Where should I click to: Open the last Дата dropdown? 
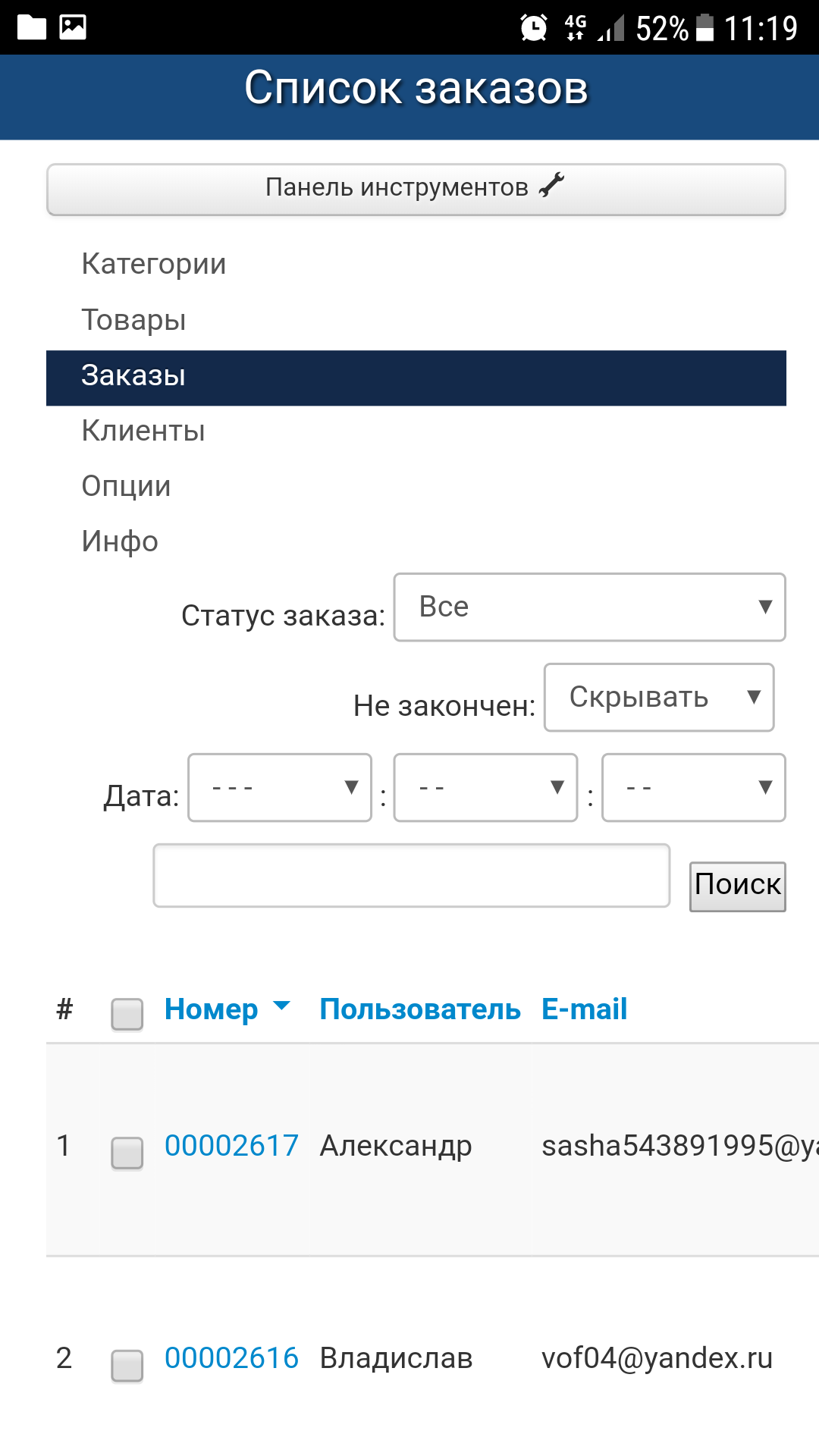click(693, 788)
